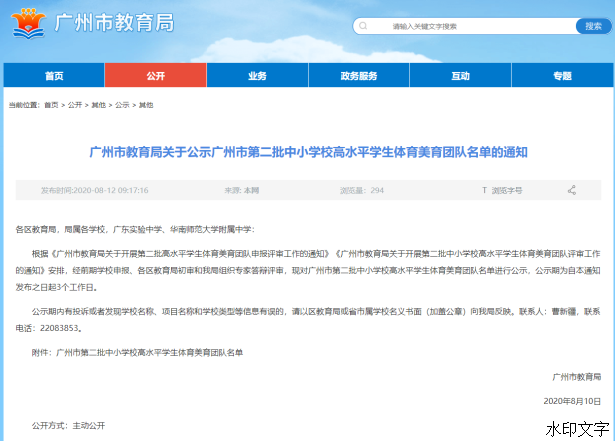Open the 首页 navigation tab

[x=54, y=75]
